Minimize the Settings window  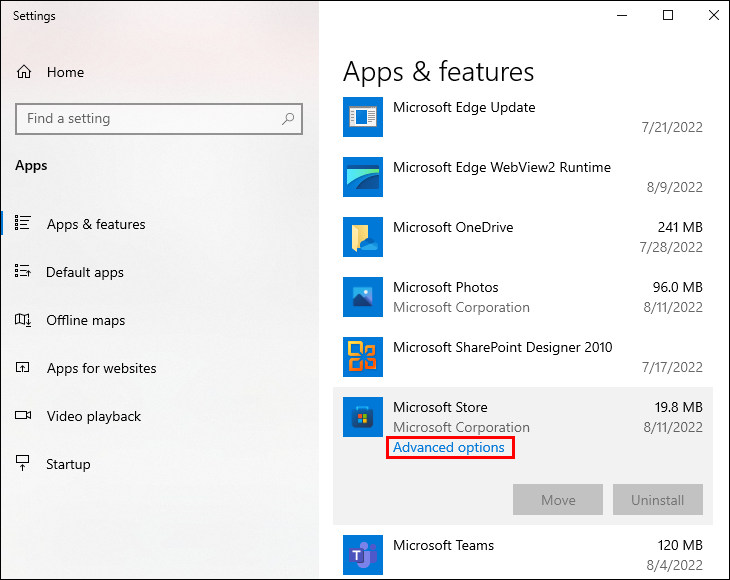click(x=622, y=15)
